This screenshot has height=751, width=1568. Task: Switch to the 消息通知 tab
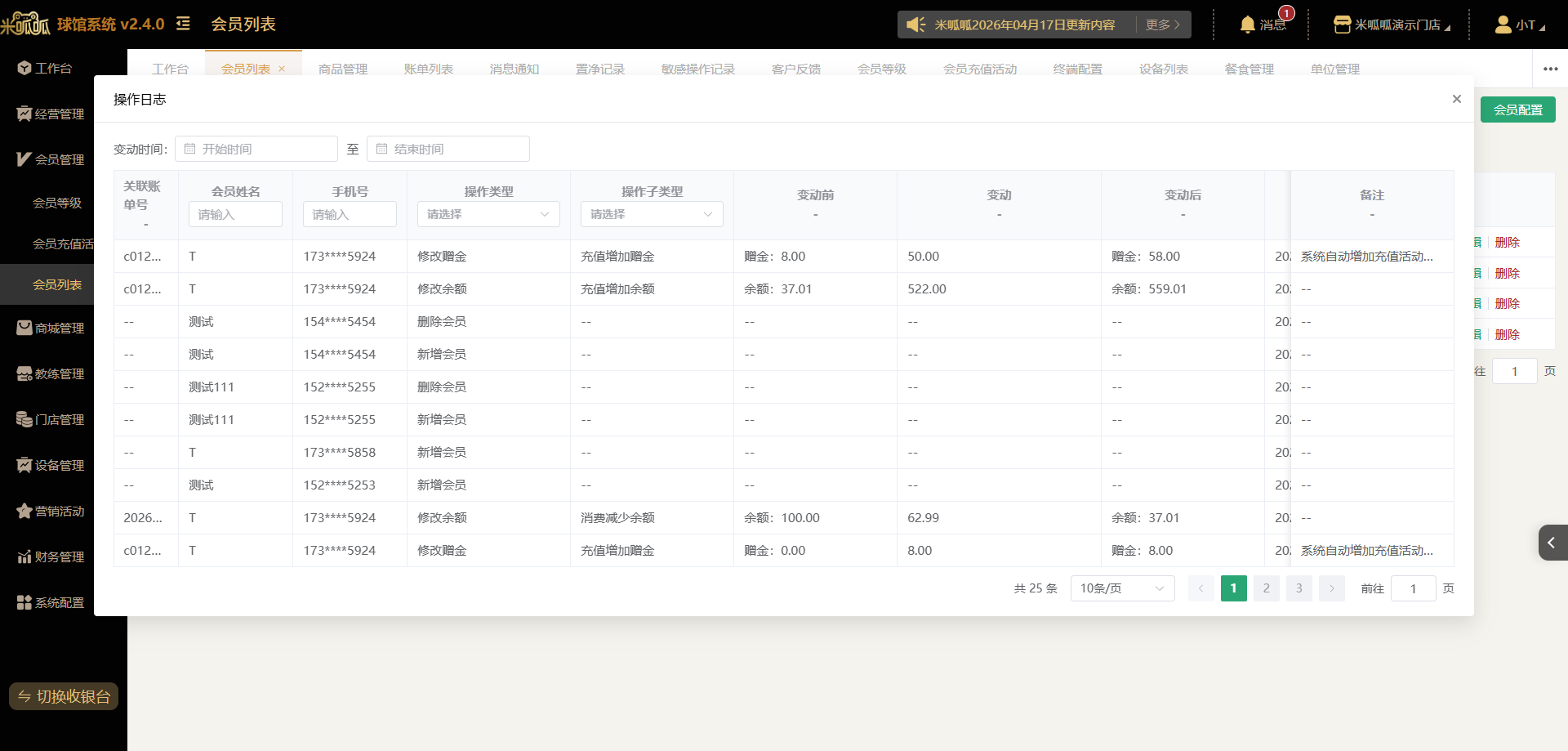point(514,69)
